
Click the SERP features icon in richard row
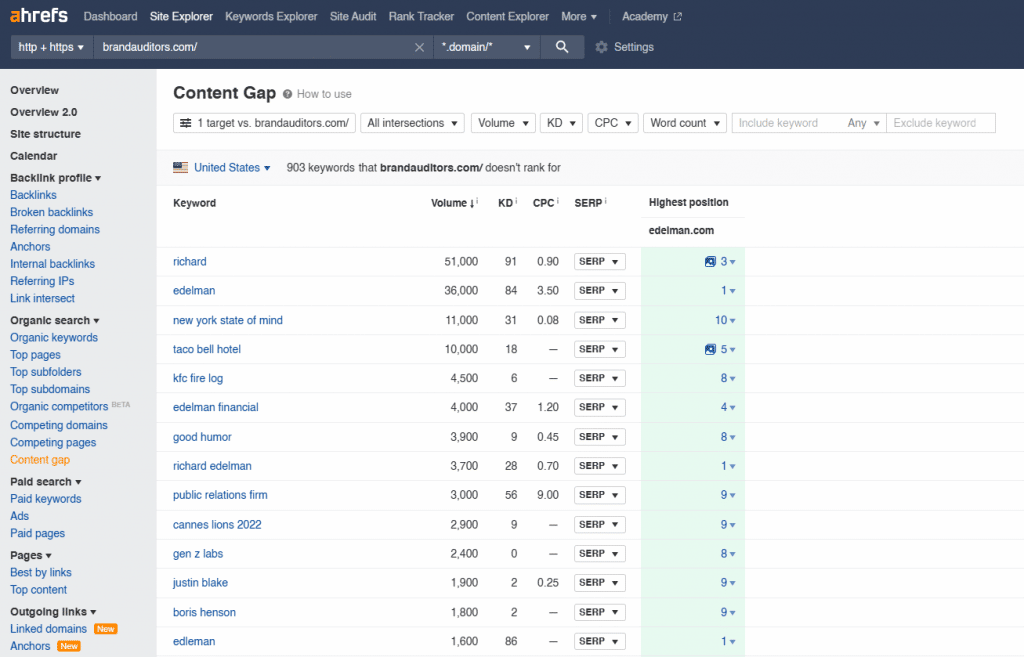pos(710,262)
